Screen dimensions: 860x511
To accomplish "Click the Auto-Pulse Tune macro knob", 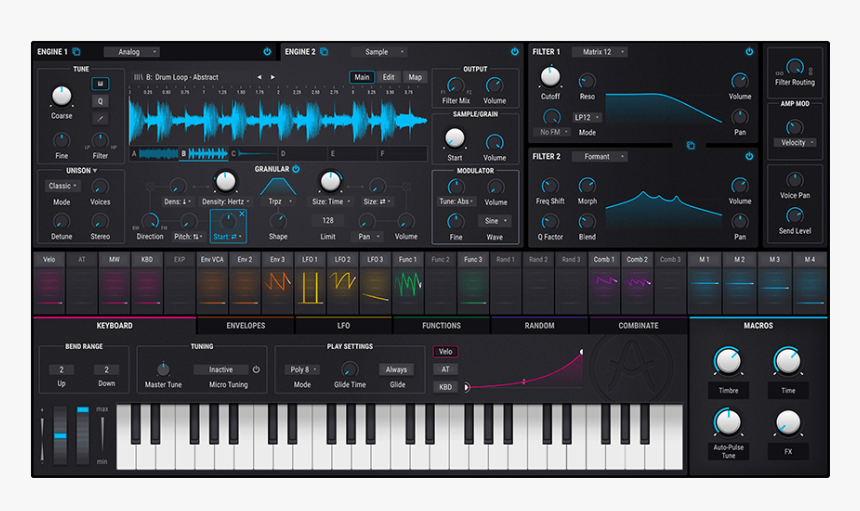I will (728, 422).
